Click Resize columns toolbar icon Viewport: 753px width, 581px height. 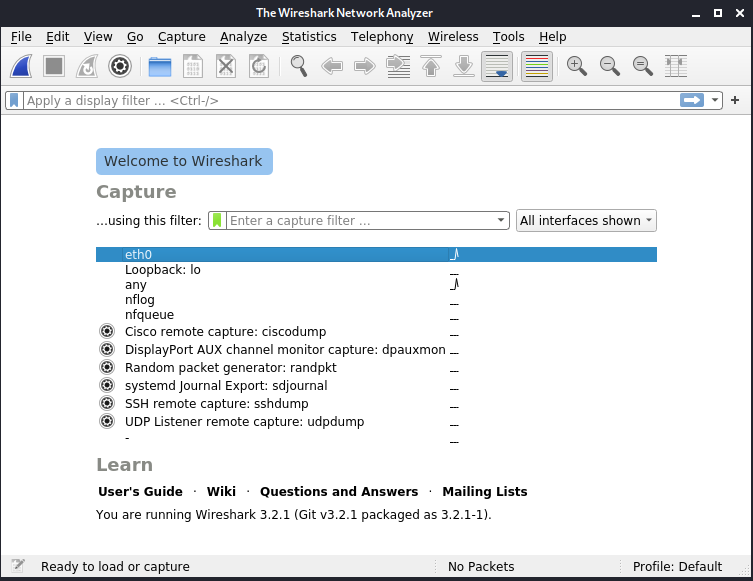tap(676, 66)
